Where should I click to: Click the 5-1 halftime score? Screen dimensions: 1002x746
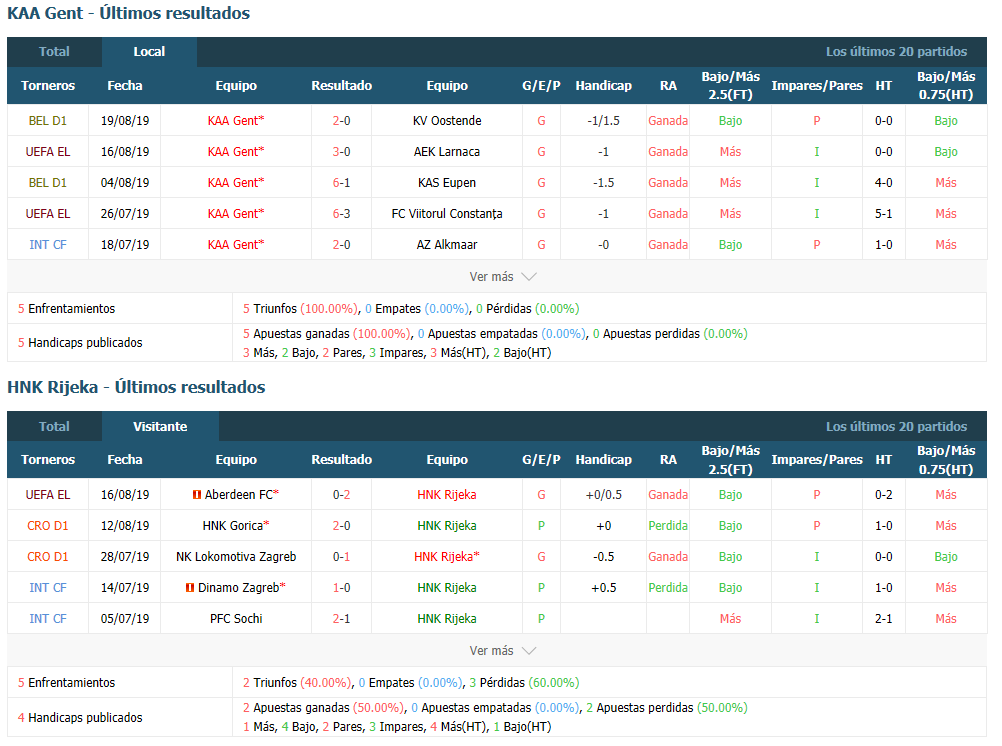coord(884,214)
